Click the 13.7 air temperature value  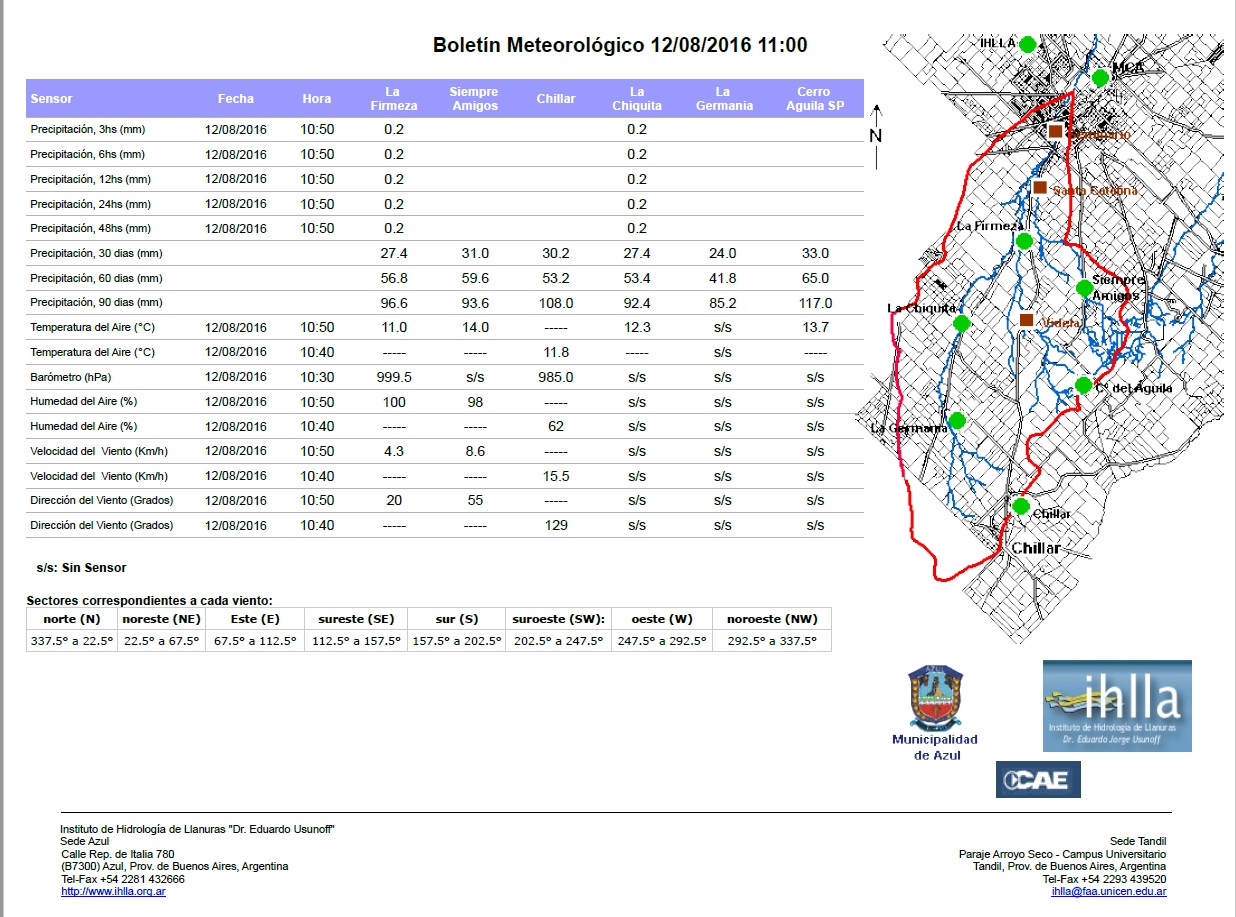(815, 328)
